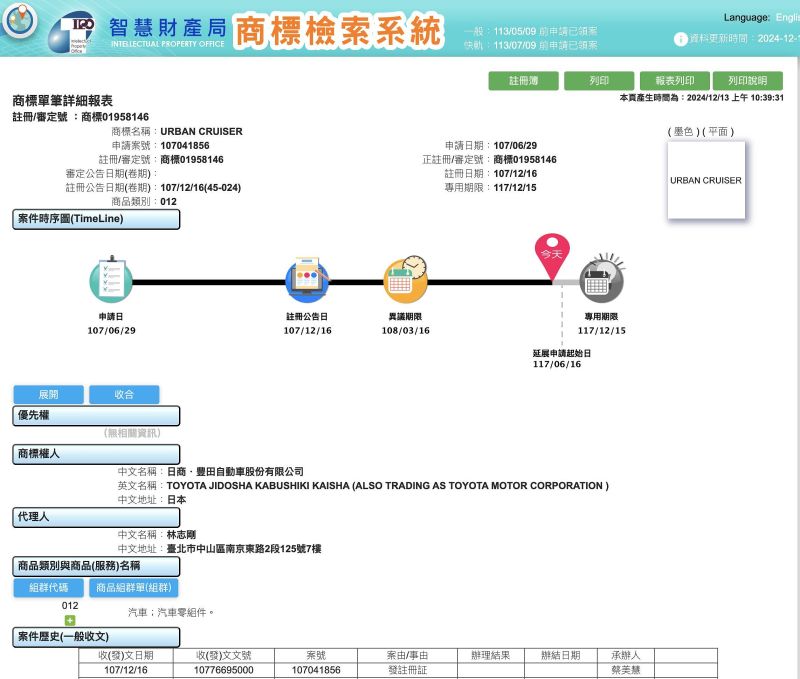Select 107/12/16(45-024) publication date value
The height and width of the screenshot is (679, 800).
click(201, 188)
